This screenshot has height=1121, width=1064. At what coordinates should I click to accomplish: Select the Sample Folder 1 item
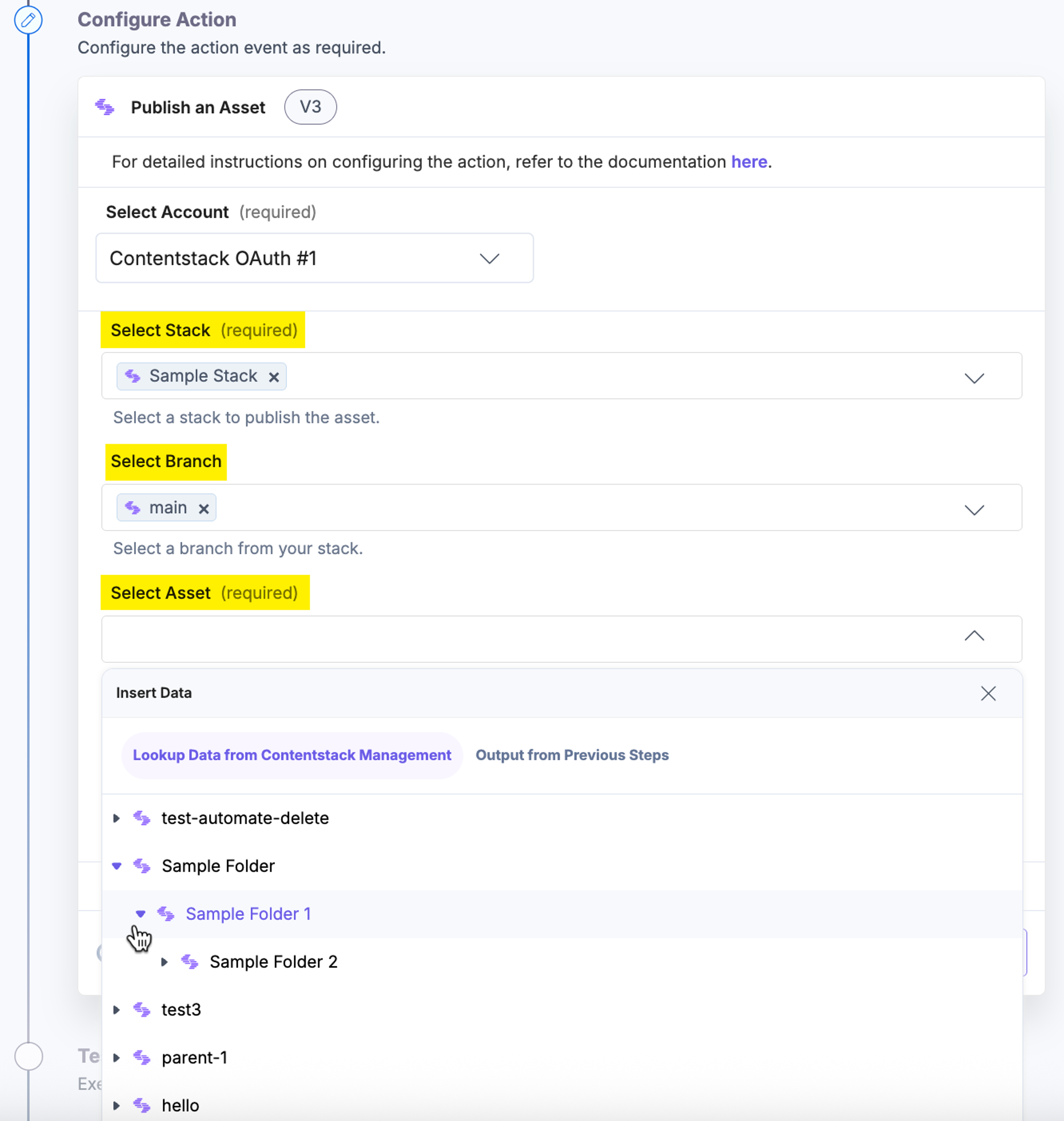pos(249,914)
